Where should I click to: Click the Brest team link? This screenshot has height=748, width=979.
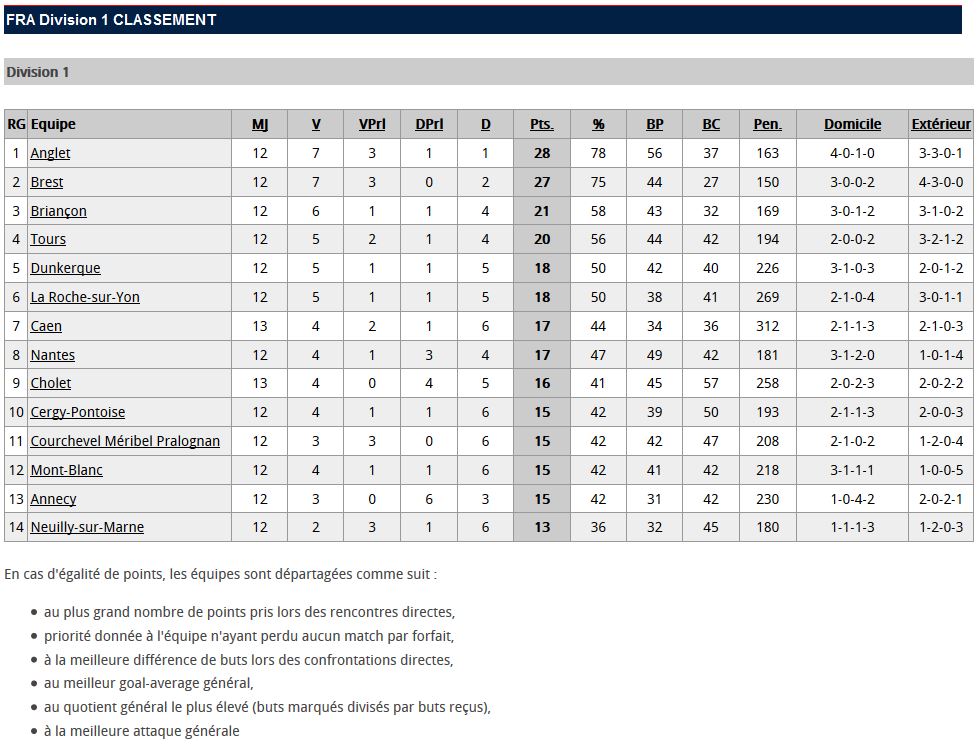pos(47,182)
